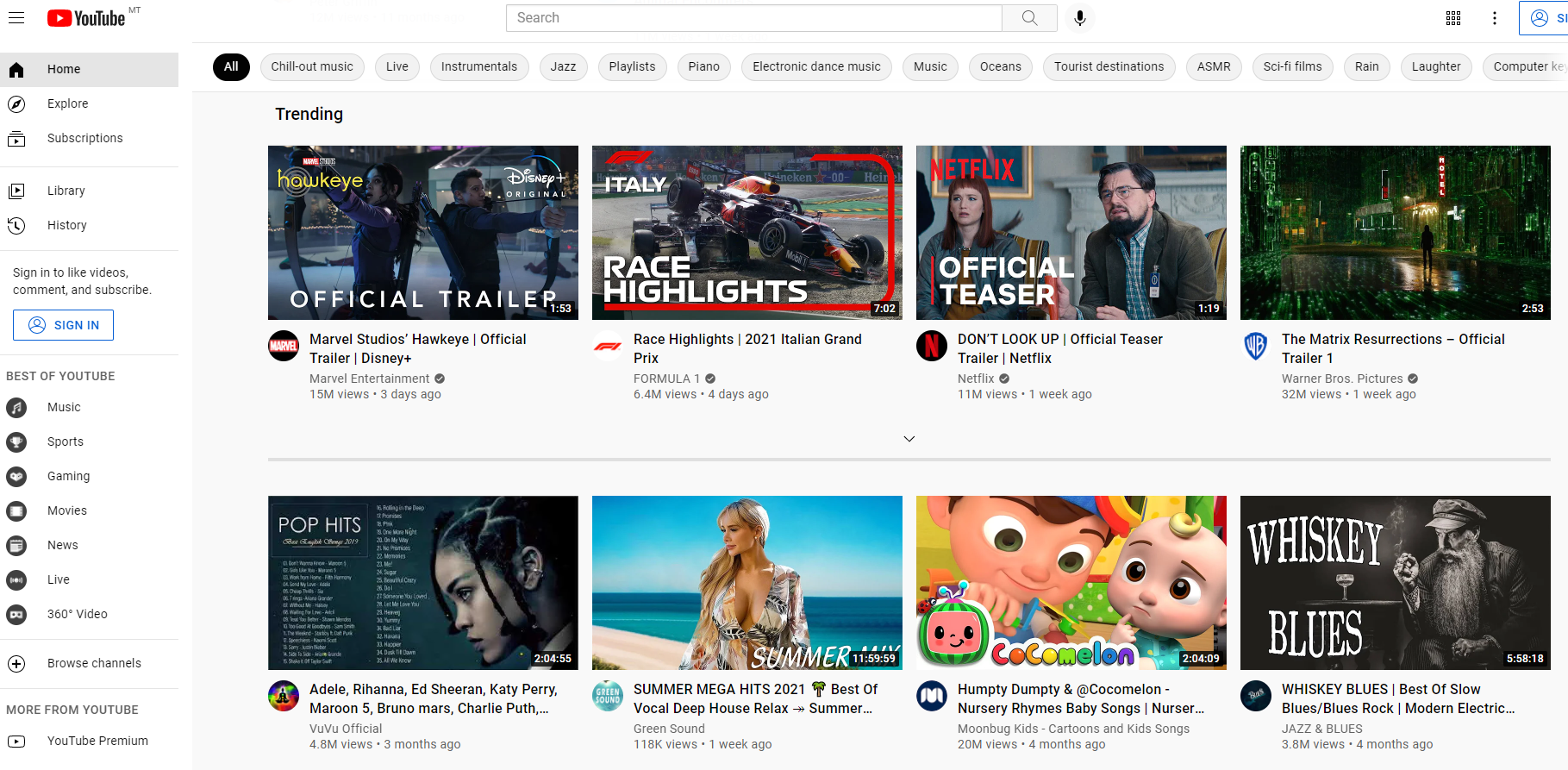Open Netflix channel avatar
Viewport: 1568px width, 770px height.
tap(932, 346)
